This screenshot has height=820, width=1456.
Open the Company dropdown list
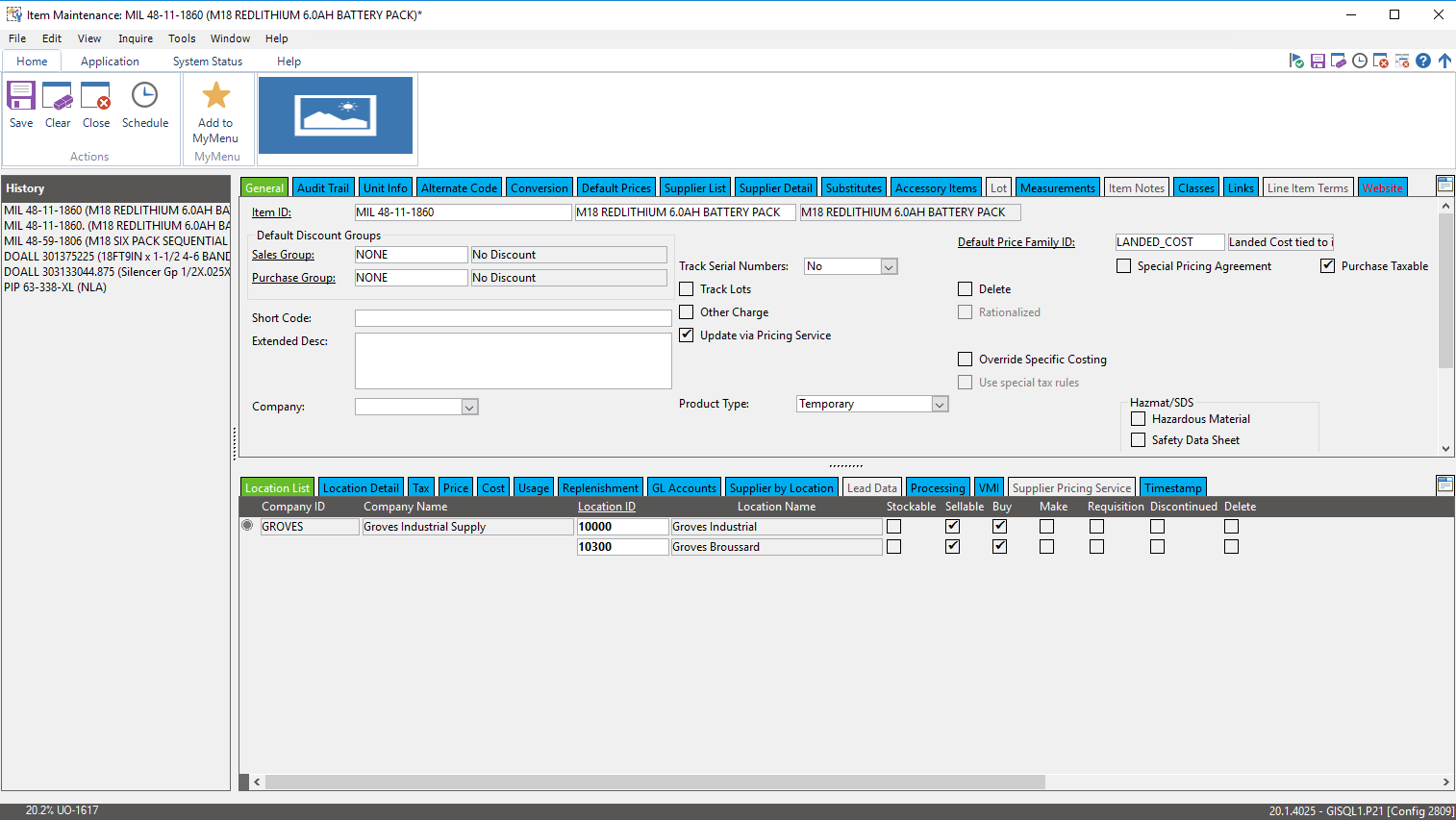(x=469, y=408)
